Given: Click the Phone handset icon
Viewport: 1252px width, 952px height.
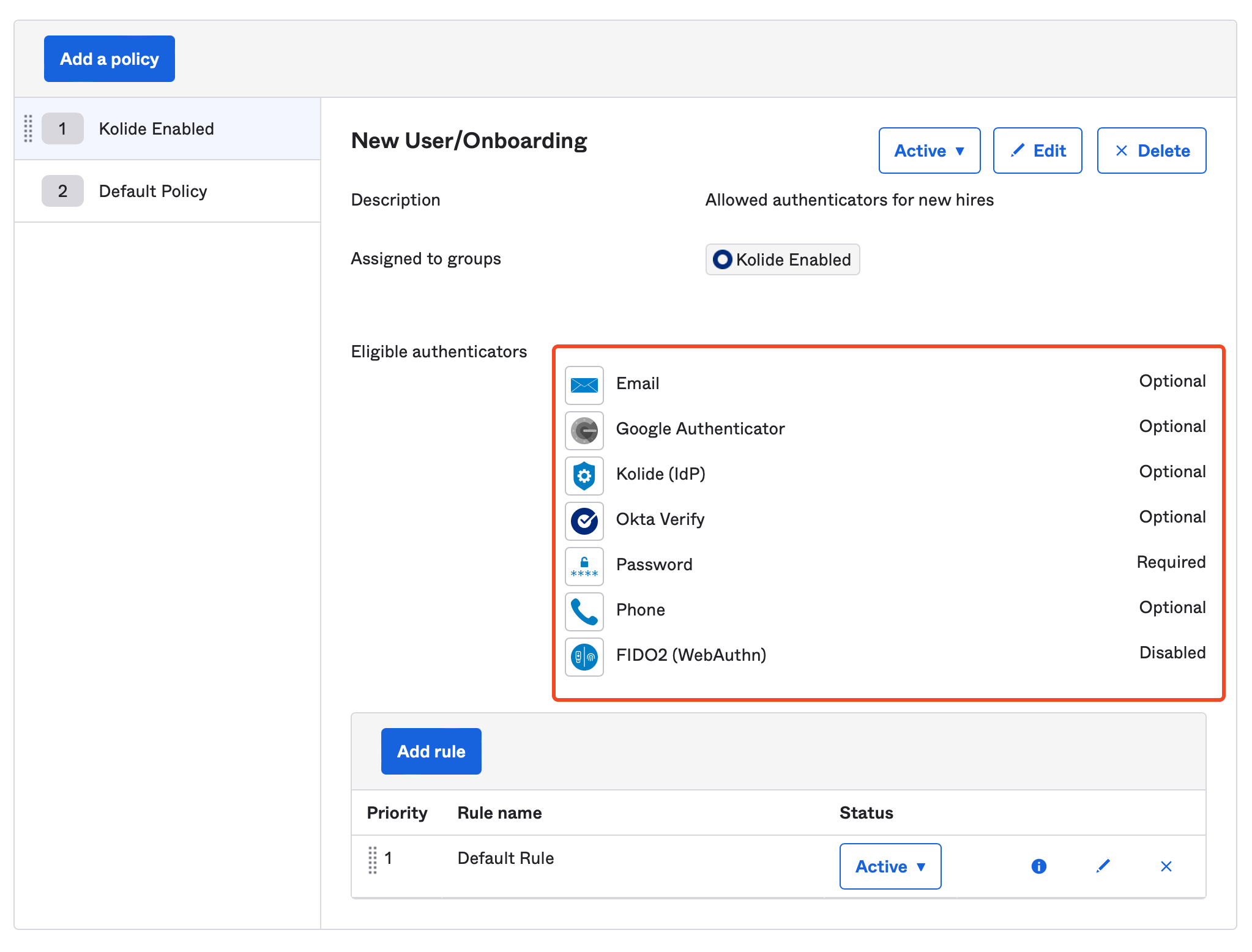Looking at the screenshot, I should [x=584, y=612].
